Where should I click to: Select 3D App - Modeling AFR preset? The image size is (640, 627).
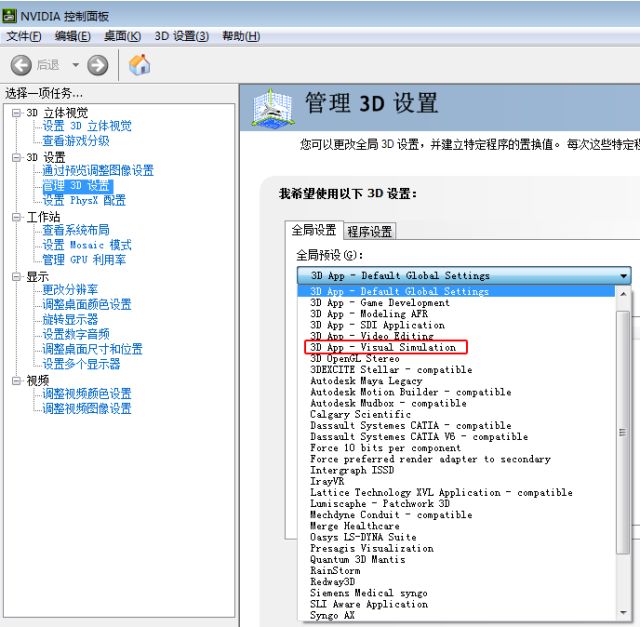[x=456, y=314]
